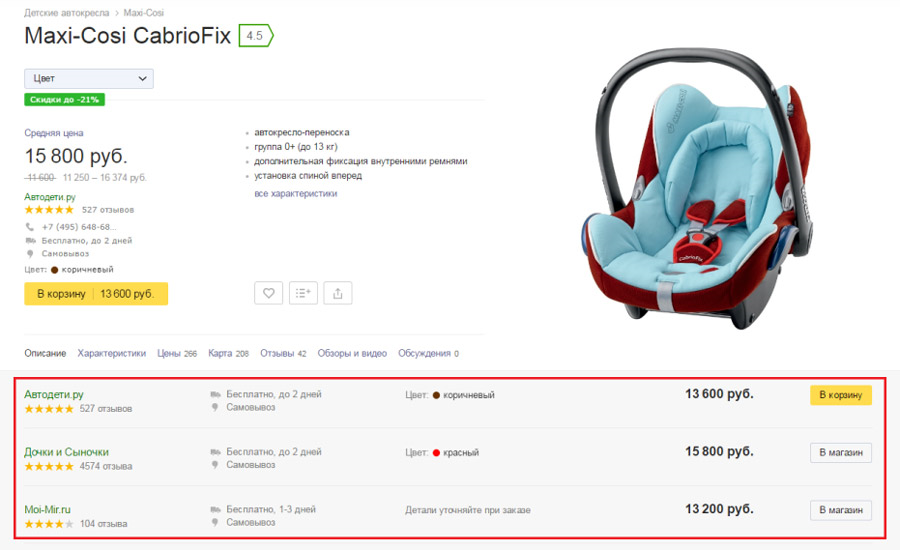Click the brown color dot in Автодети.ру row
The image size is (900, 550).
pos(436,395)
